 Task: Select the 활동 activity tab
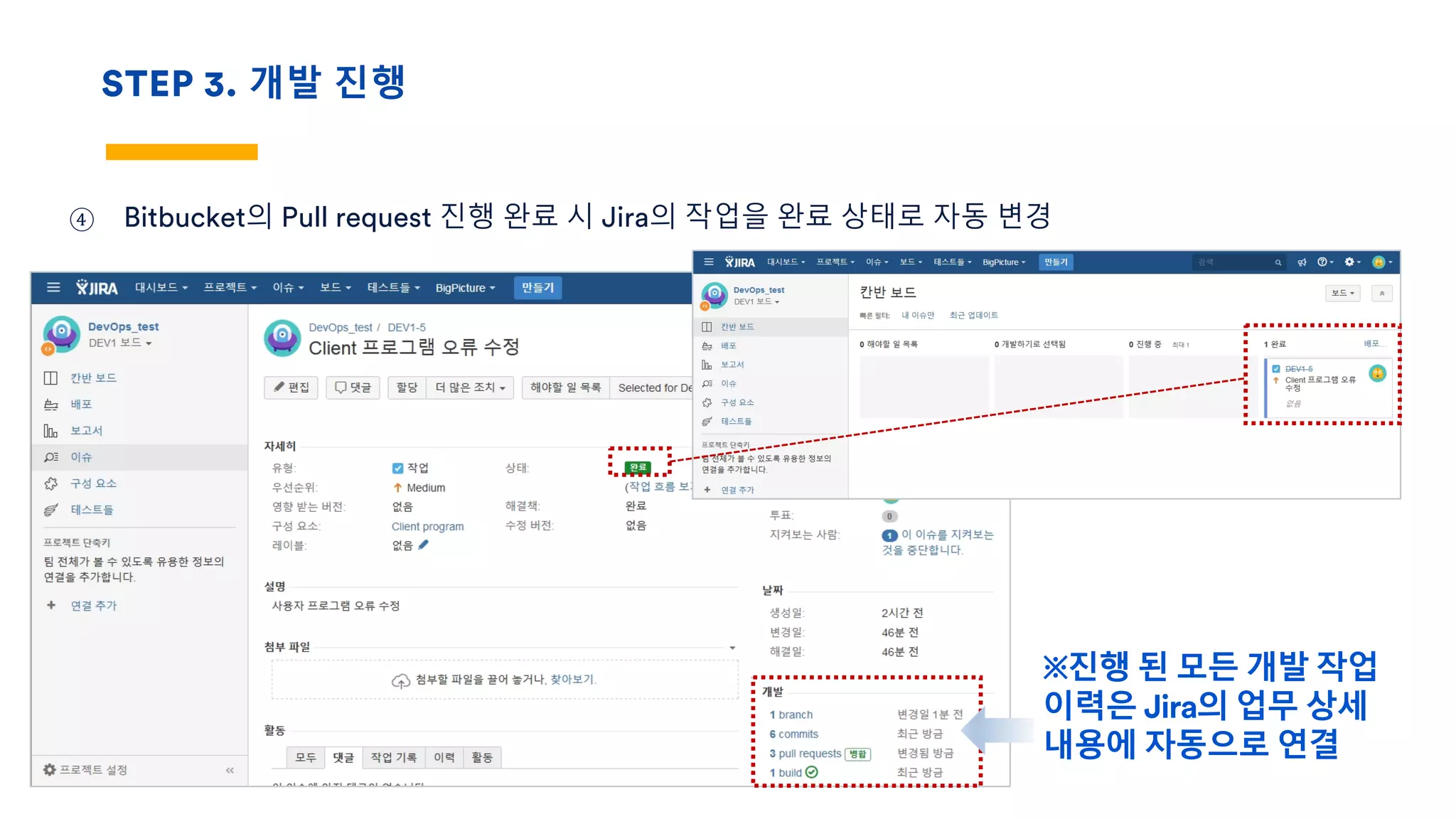point(482,757)
